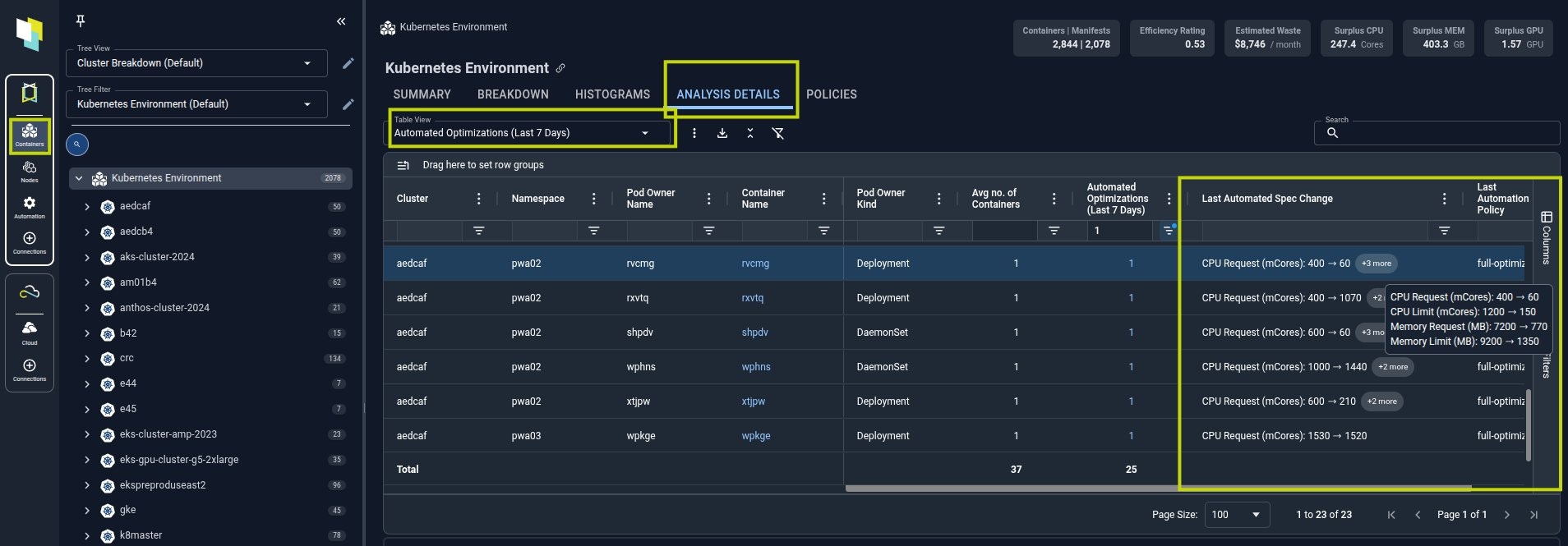This screenshot has width=1568, height=546.
Task: Clear all table filters icon
Action: pyautogui.click(x=777, y=133)
